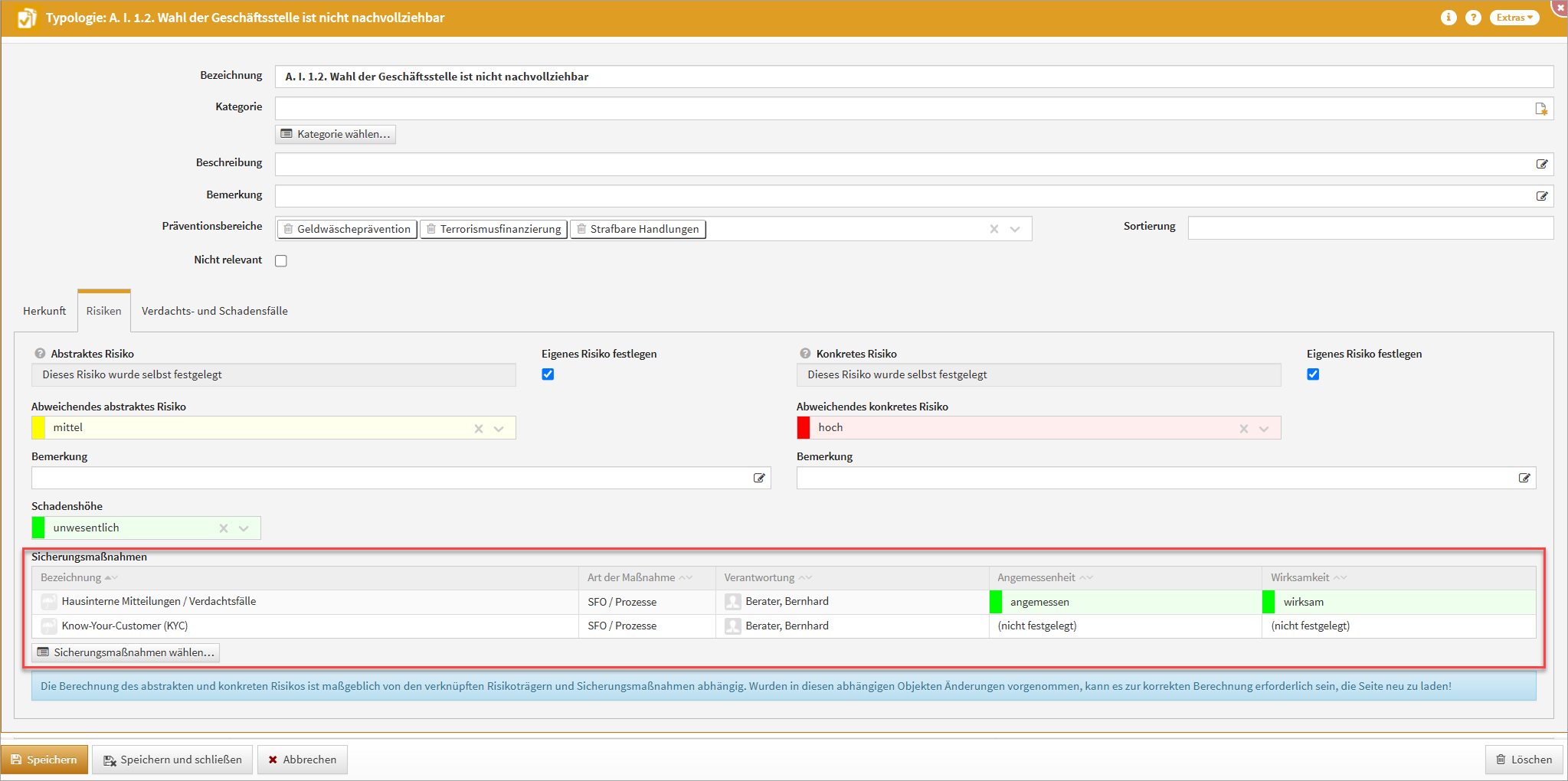
Task: Expand the Extras dropdown menu
Action: tap(1514, 18)
